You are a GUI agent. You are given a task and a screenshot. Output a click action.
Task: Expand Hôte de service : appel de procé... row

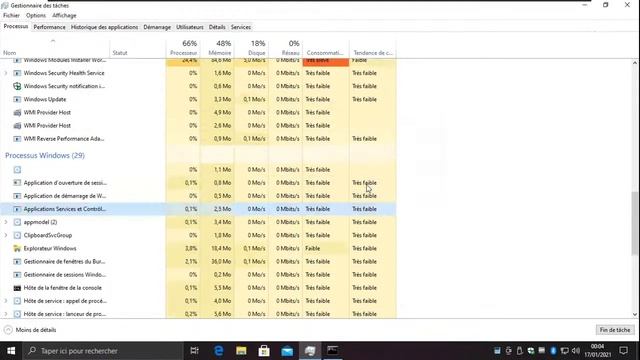pos(6,301)
